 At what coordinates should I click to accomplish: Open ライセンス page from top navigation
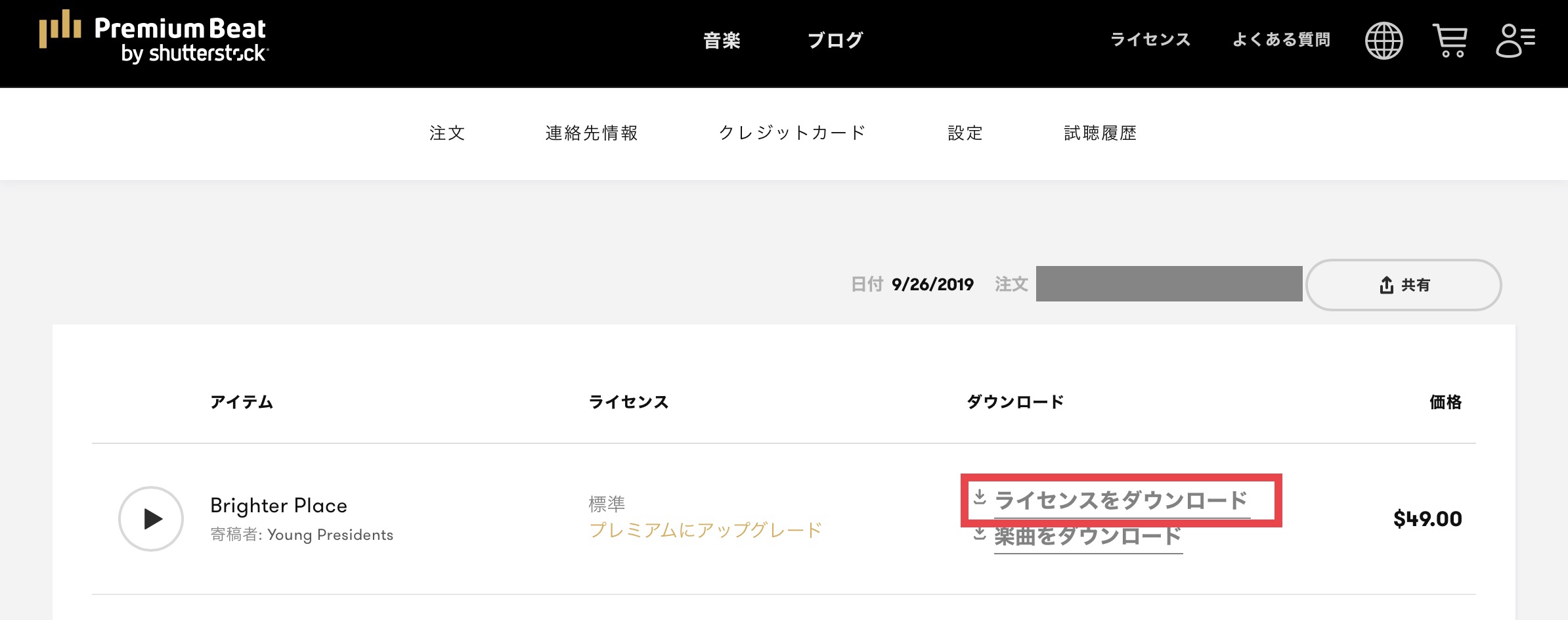(x=1150, y=40)
